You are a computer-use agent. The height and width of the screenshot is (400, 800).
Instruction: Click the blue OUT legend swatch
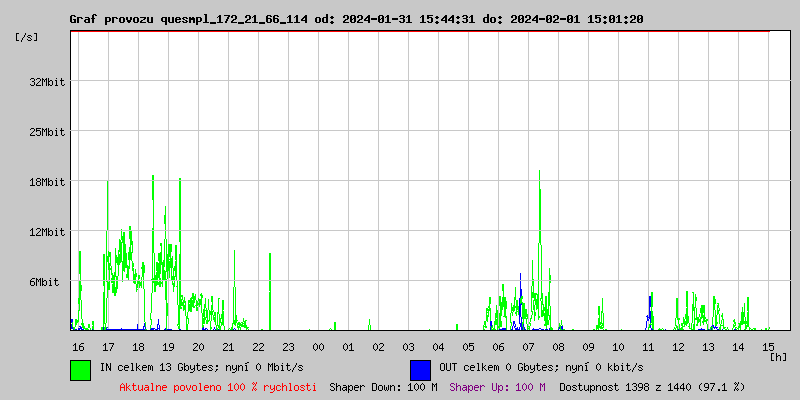(x=420, y=369)
